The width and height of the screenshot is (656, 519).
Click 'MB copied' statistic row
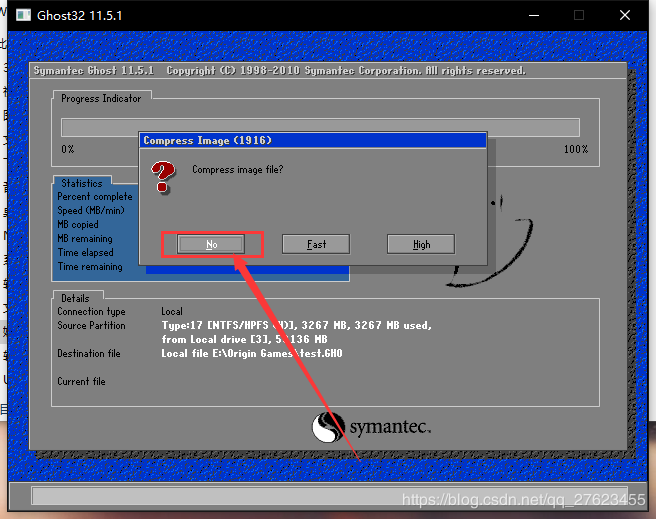tap(78, 225)
